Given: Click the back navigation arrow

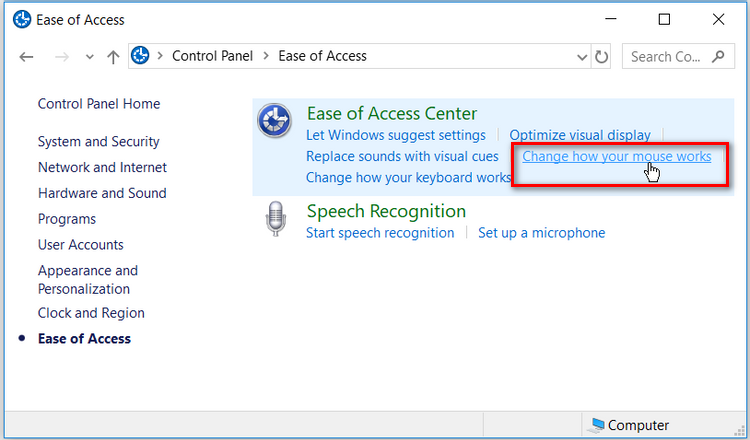Looking at the screenshot, I should [x=27, y=57].
